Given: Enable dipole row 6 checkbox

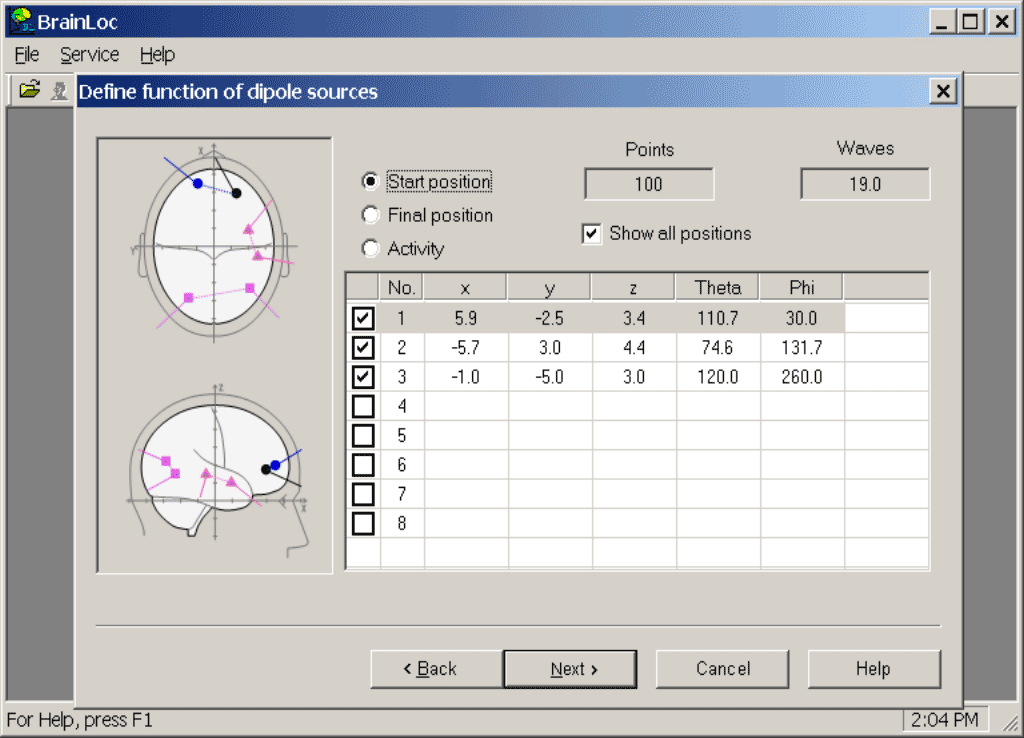Looking at the screenshot, I should (x=363, y=465).
